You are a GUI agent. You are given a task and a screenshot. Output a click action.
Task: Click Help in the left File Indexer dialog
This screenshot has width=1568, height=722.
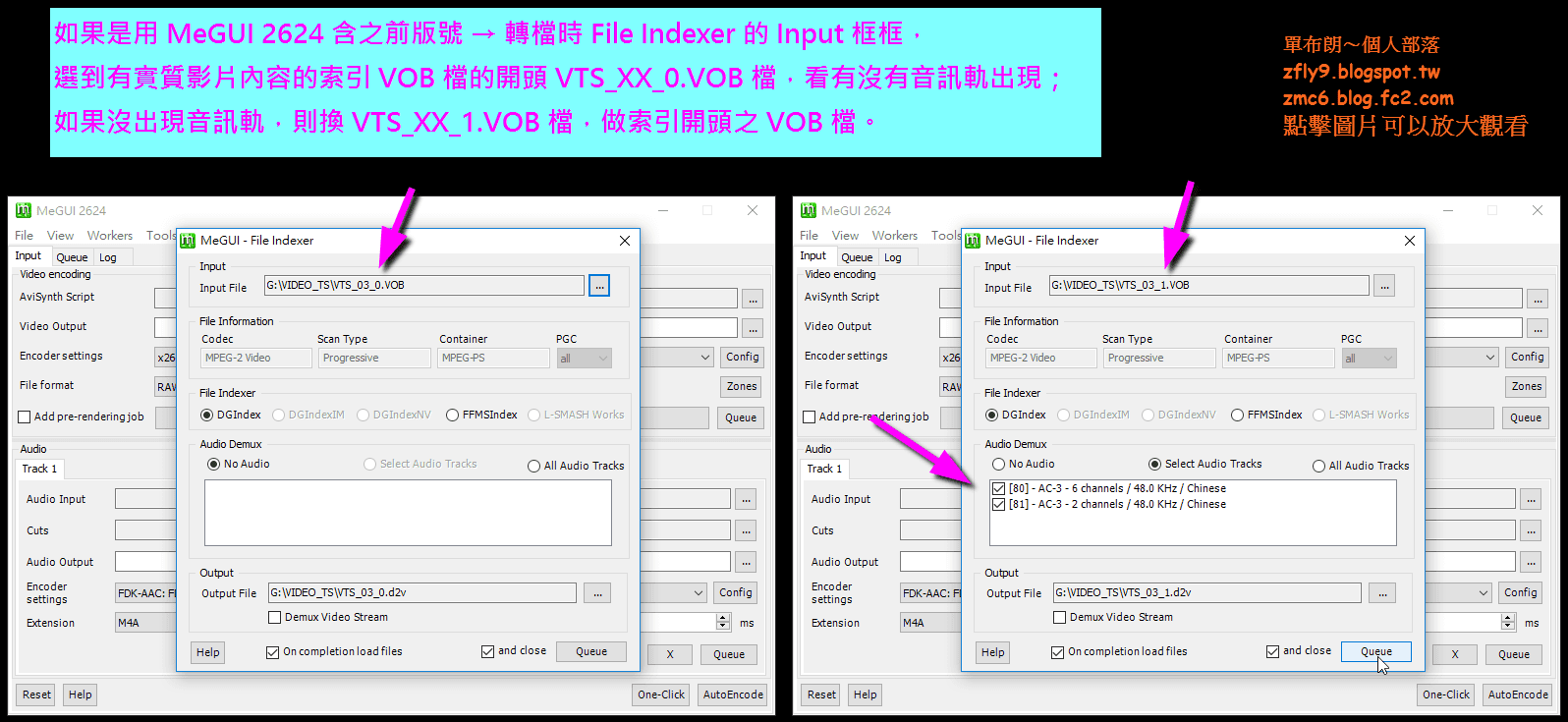(208, 653)
